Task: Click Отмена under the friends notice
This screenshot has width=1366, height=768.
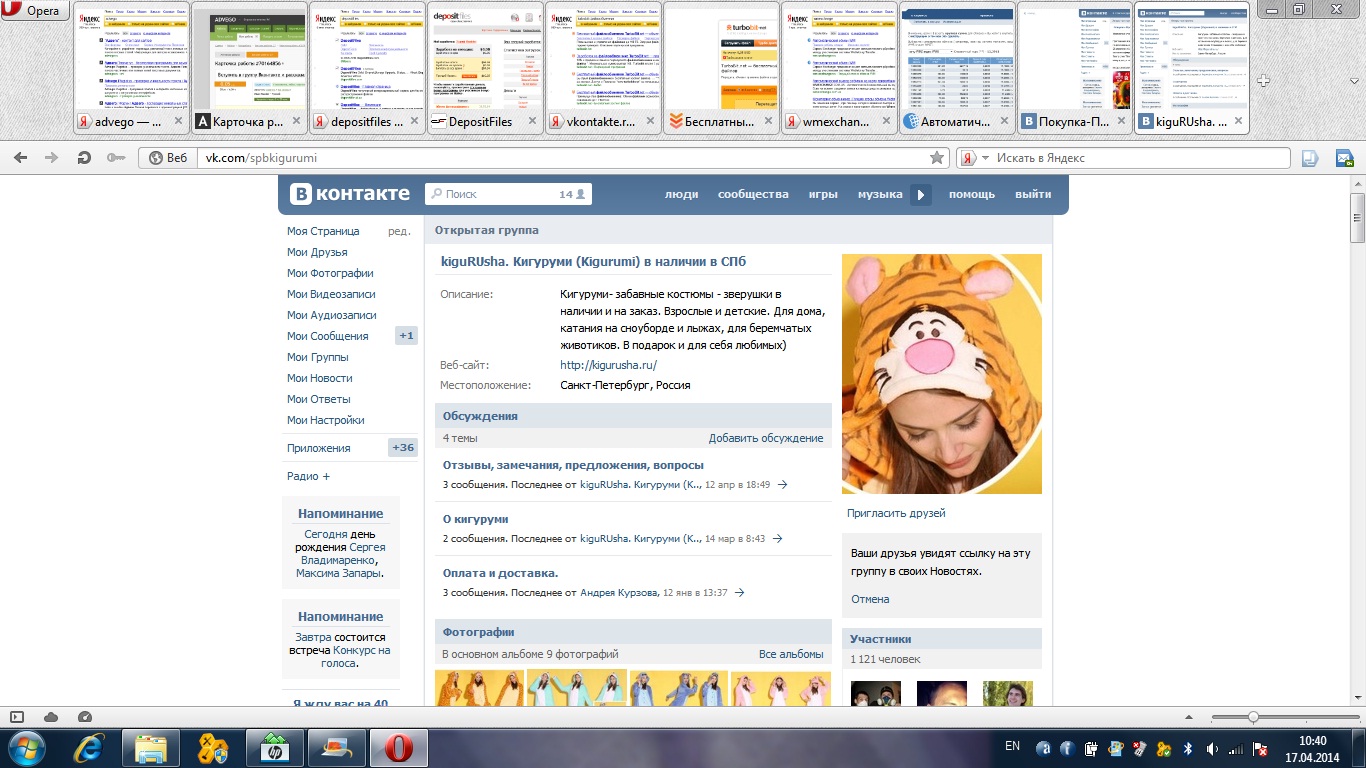Action: point(870,599)
